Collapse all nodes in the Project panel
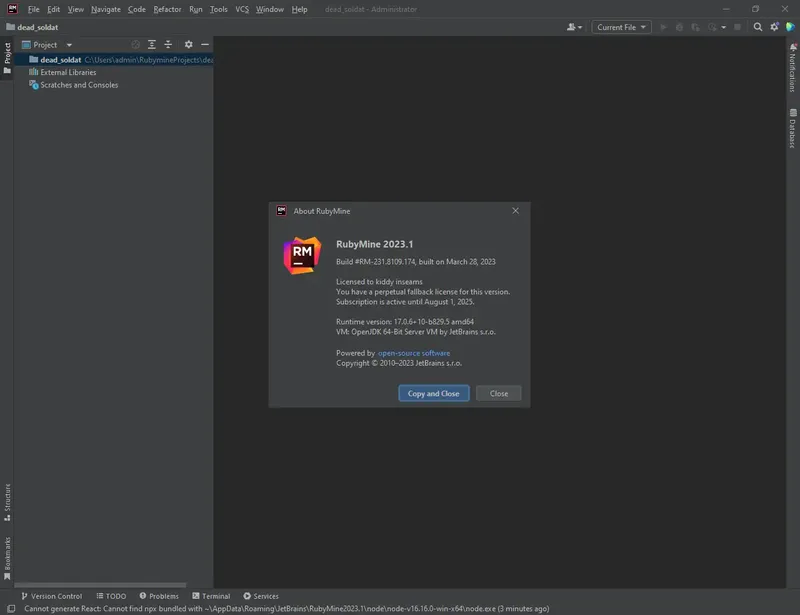The width and height of the screenshot is (800, 615). tap(168, 45)
